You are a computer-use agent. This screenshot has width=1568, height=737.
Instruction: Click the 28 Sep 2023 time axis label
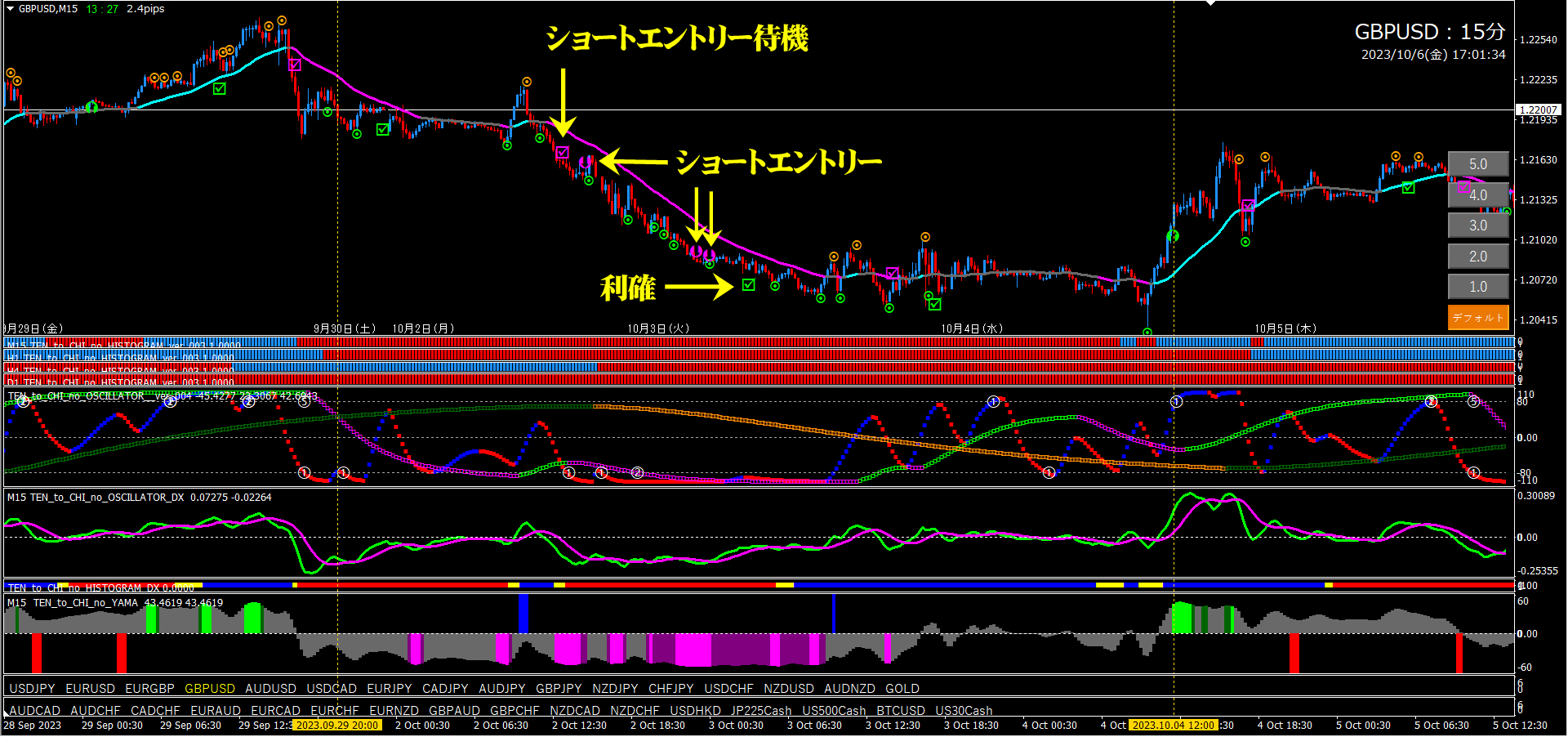click(x=33, y=726)
